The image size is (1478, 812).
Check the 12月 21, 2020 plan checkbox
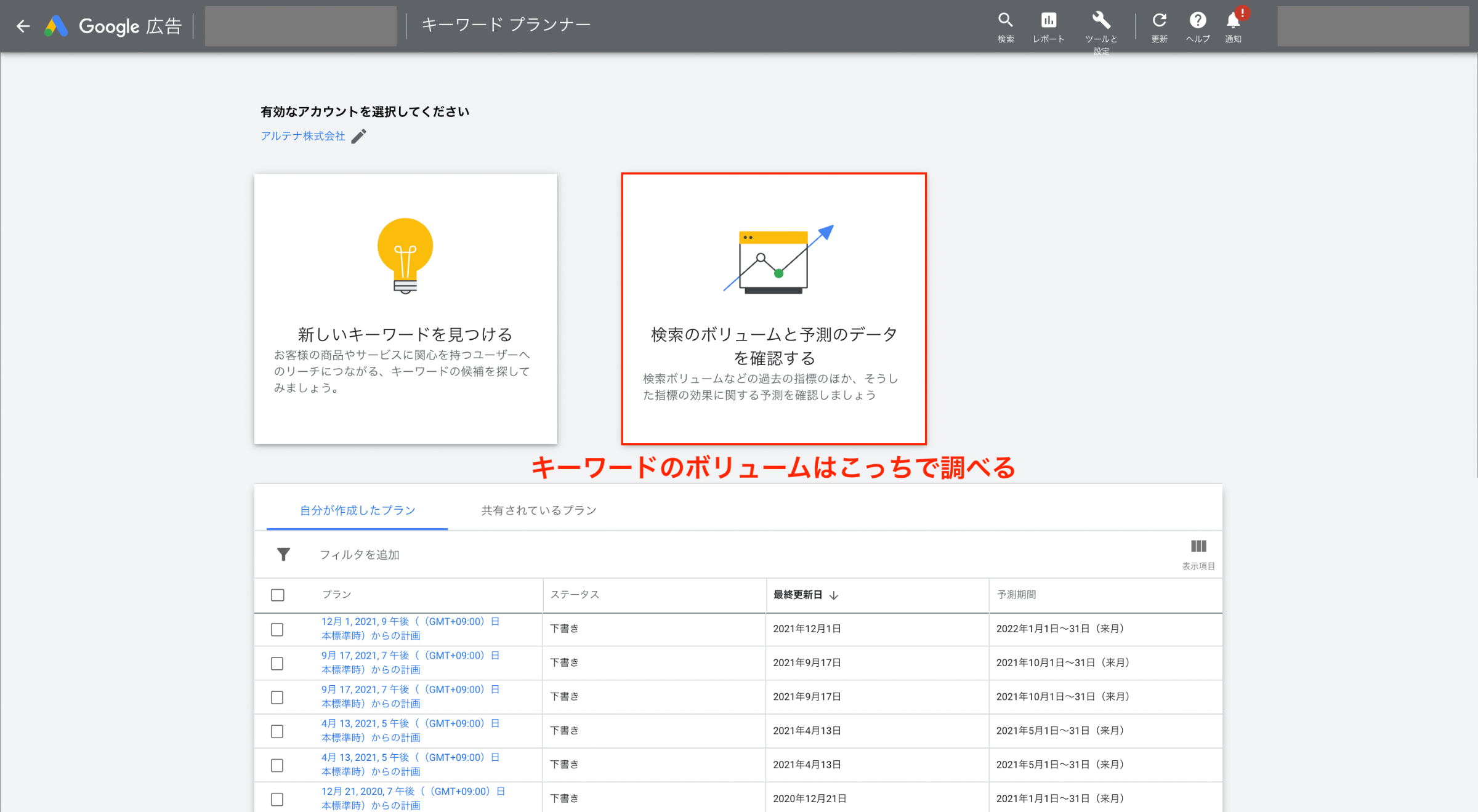point(278,799)
